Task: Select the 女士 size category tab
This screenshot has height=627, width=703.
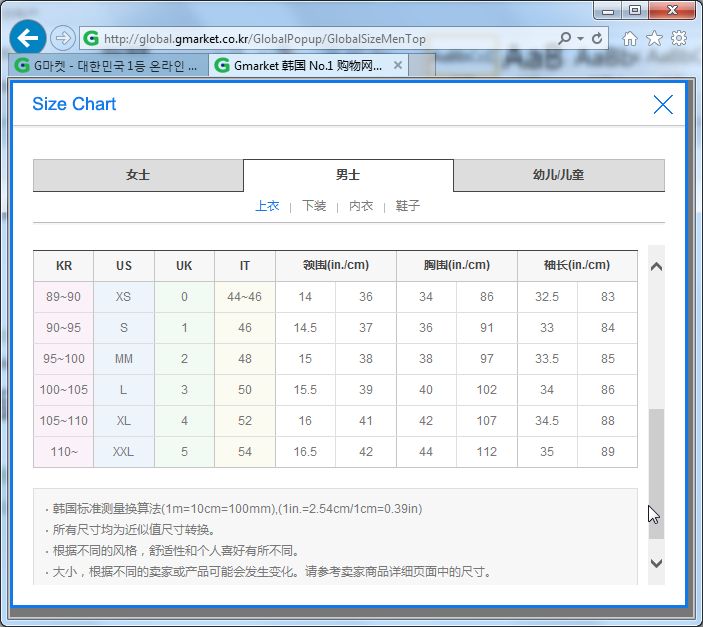Action: 138,175
